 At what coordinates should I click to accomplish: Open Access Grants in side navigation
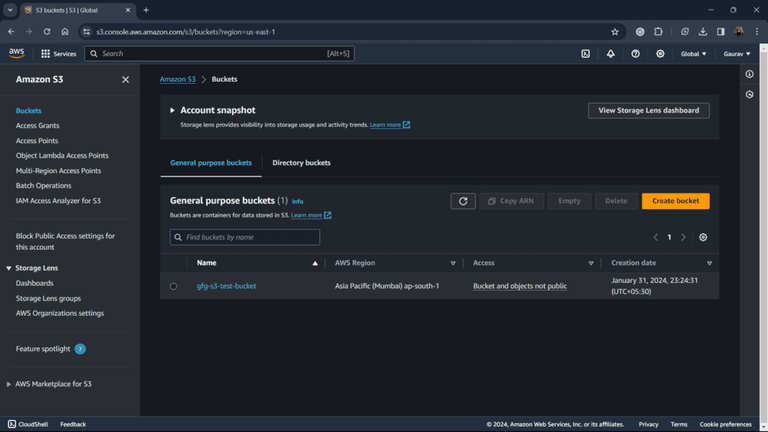click(x=37, y=125)
